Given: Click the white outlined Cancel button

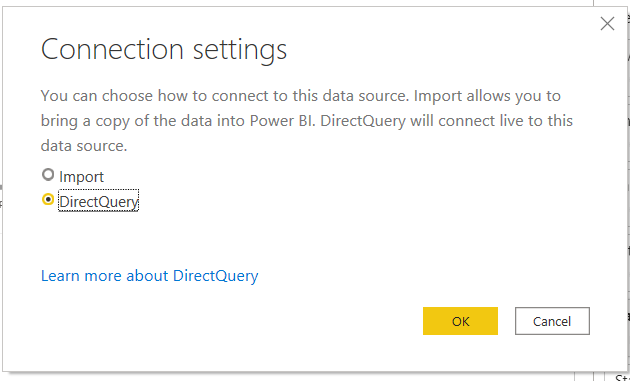Looking at the screenshot, I should pos(552,321).
